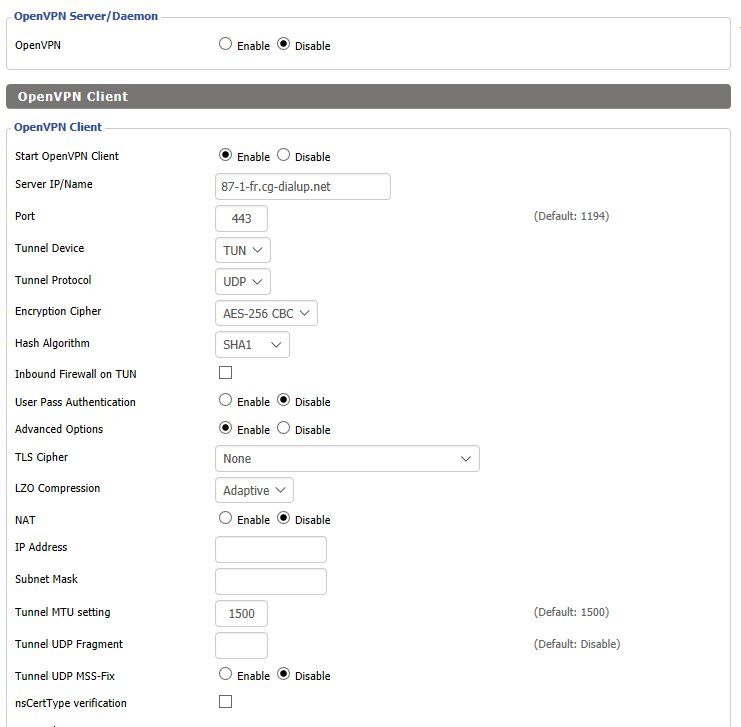Open the TLS Cipher dropdown
This screenshot has height=727, width=741.
click(347, 459)
